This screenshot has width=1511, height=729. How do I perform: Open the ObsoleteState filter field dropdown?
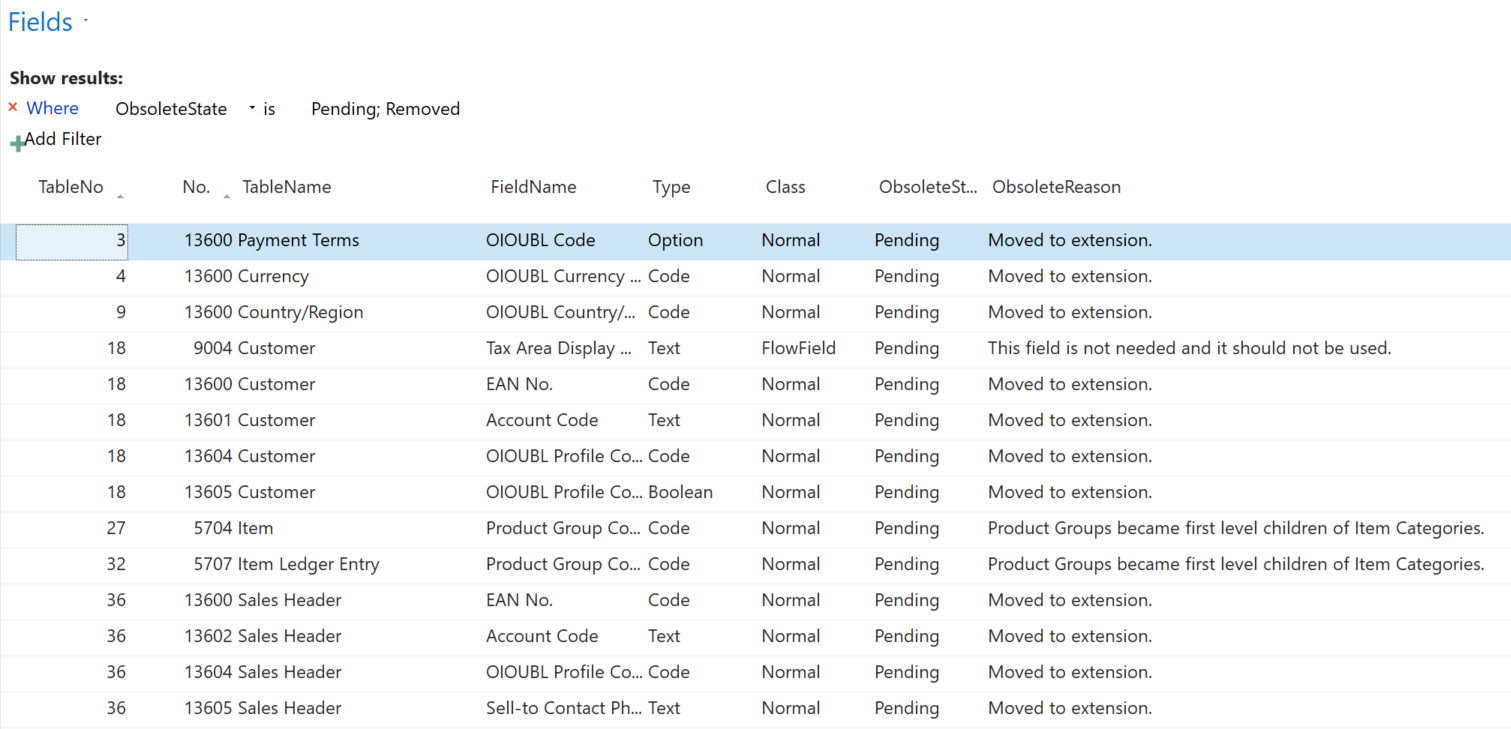coord(252,109)
